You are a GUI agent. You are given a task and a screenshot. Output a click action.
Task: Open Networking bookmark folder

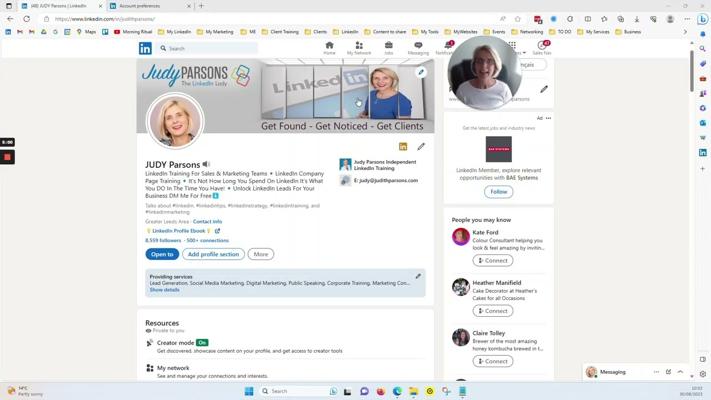pyautogui.click(x=527, y=32)
